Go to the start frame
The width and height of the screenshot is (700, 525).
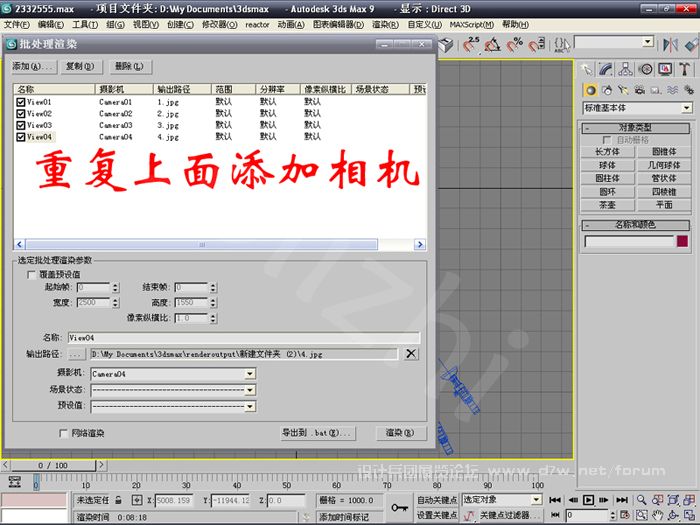[555, 500]
